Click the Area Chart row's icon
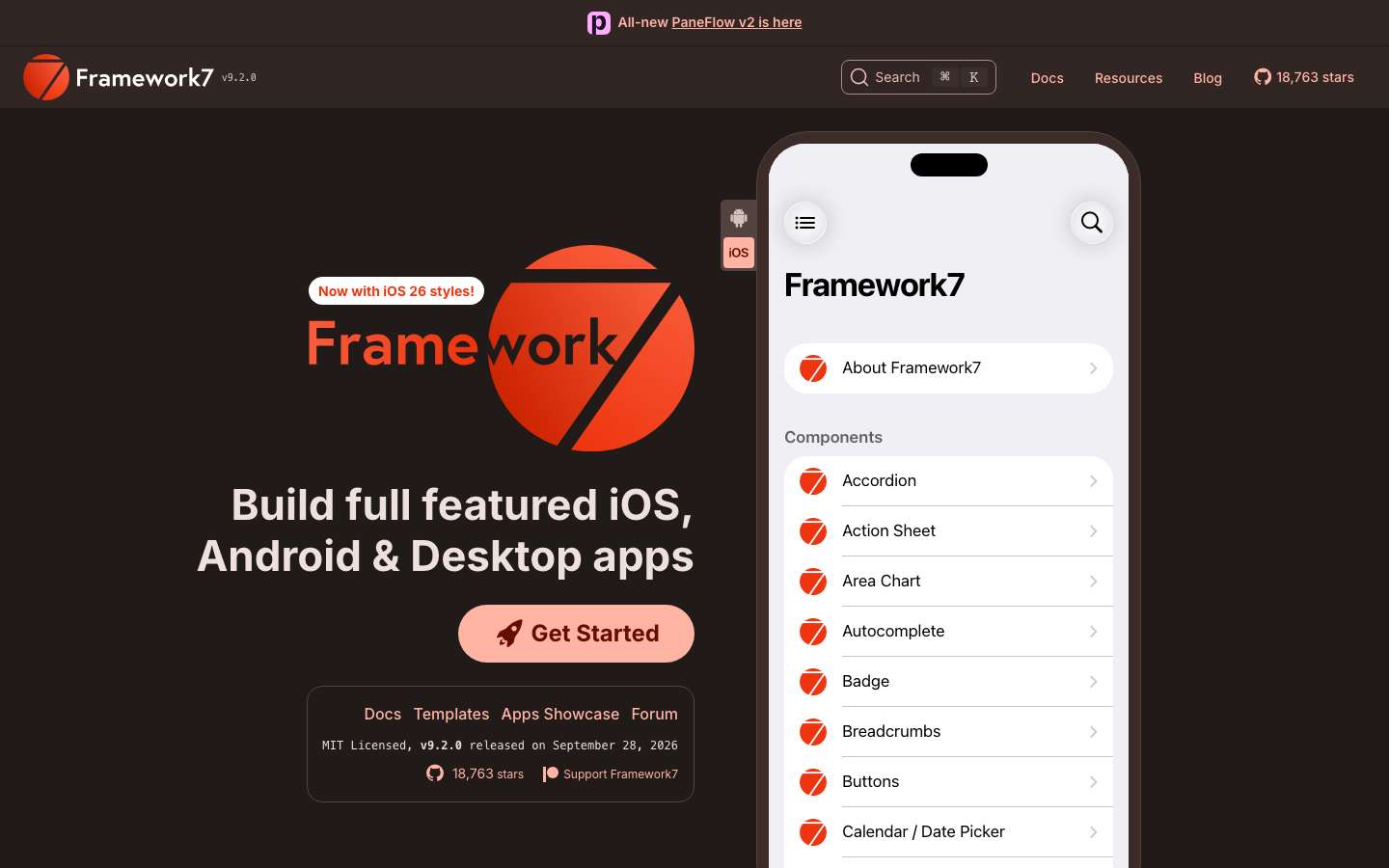 click(813, 582)
